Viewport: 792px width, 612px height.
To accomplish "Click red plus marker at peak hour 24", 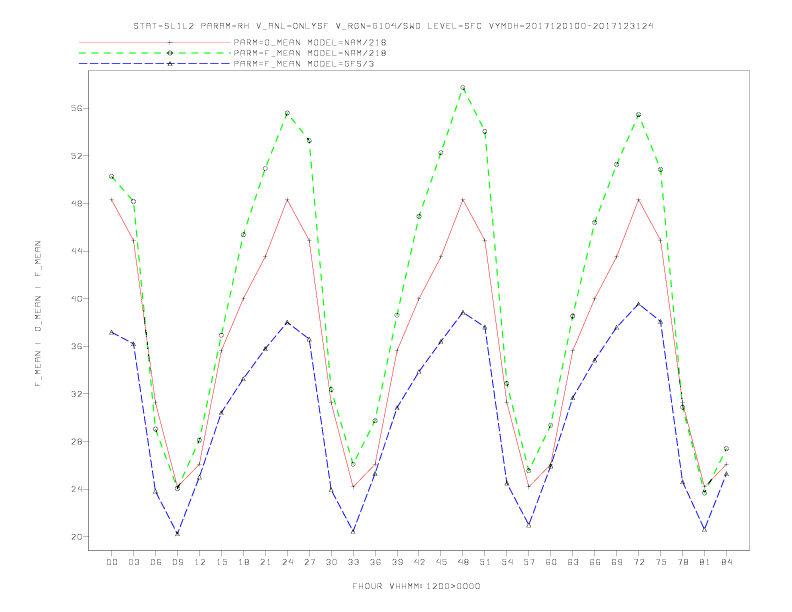I will (287, 200).
